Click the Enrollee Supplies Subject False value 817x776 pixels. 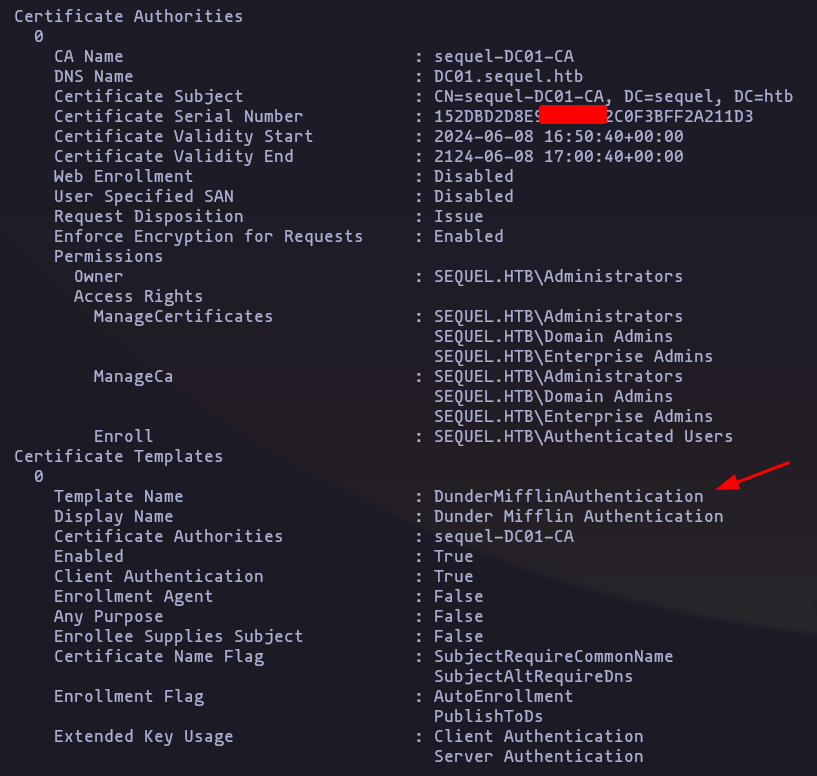(x=459, y=636)
